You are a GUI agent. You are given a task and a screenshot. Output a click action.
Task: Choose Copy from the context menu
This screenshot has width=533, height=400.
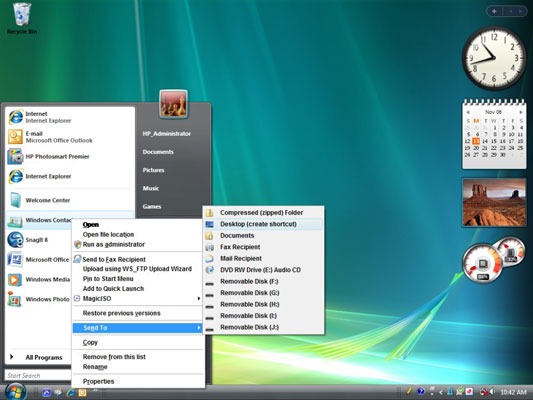click(138, 342)
